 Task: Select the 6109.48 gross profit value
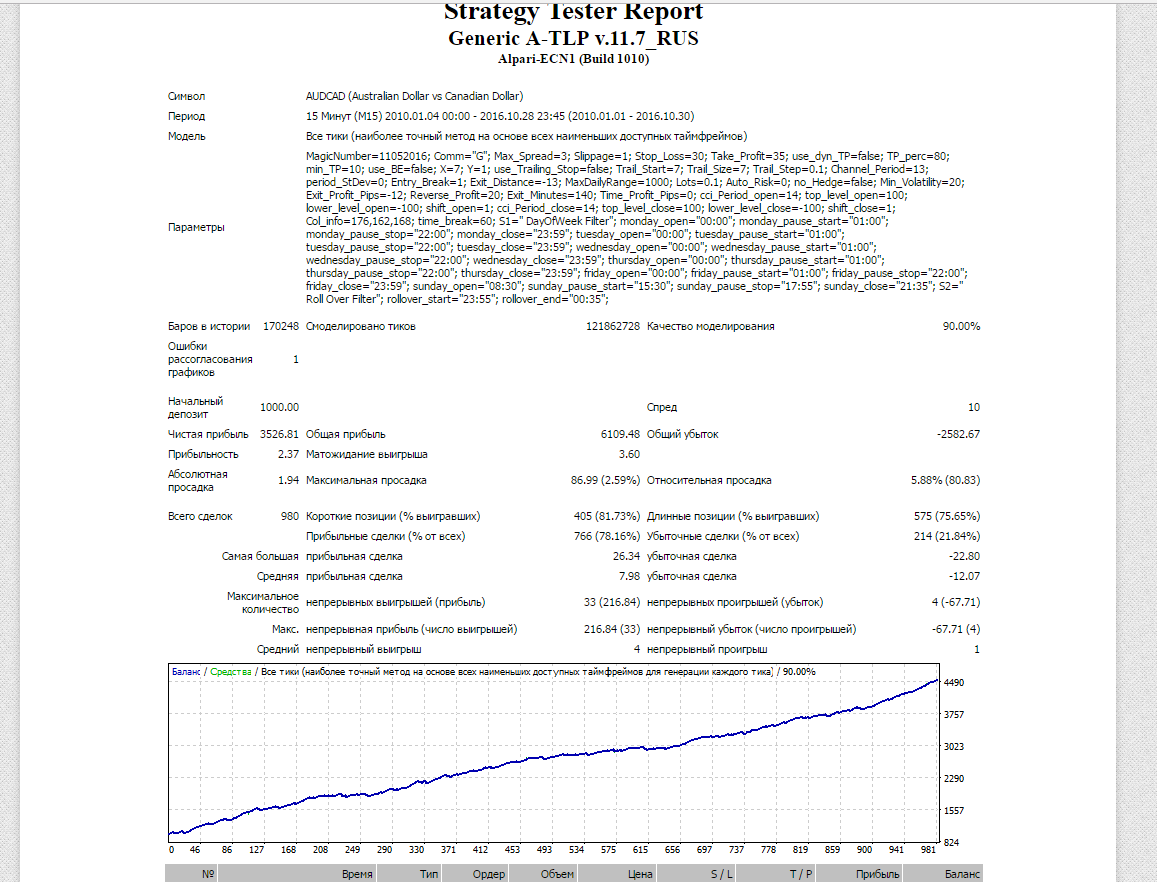click(x=621, y=434)
